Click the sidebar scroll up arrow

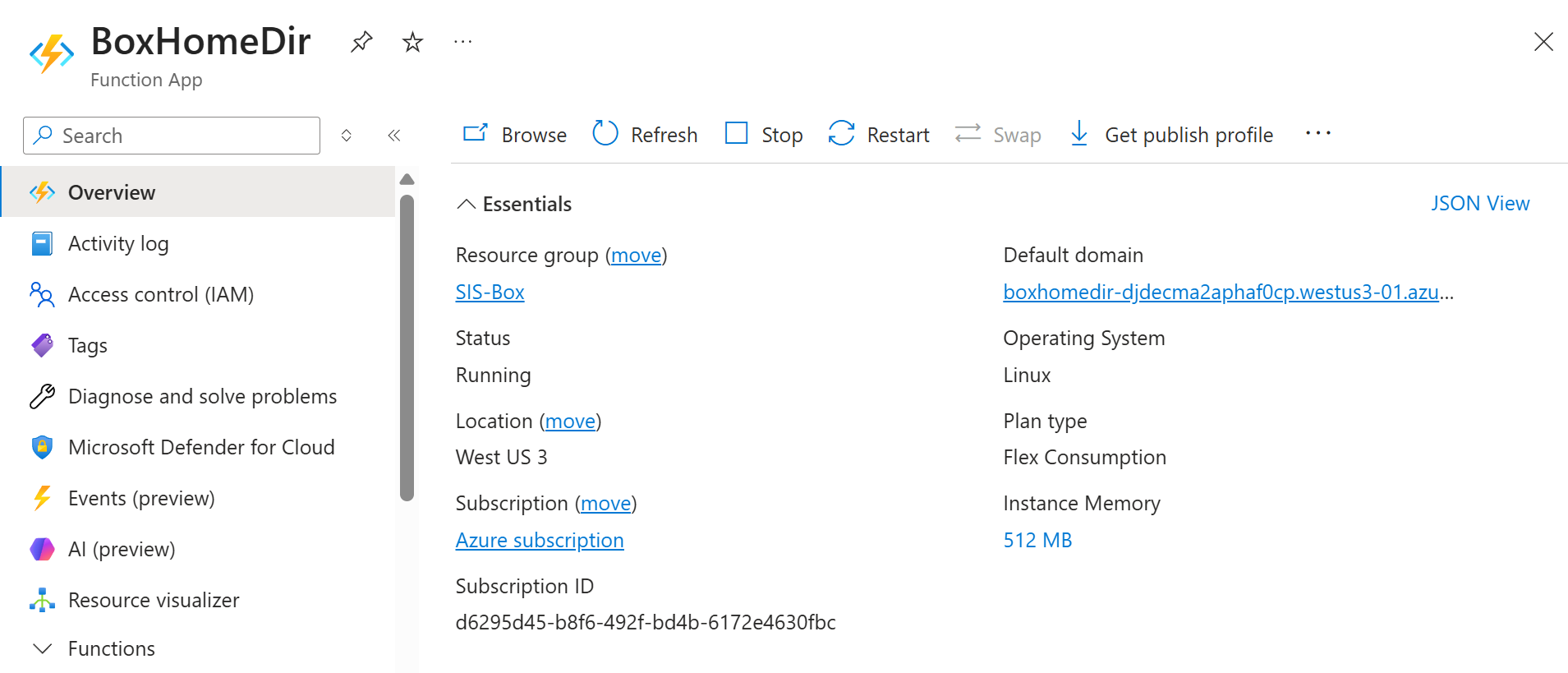tap(407, 179)
